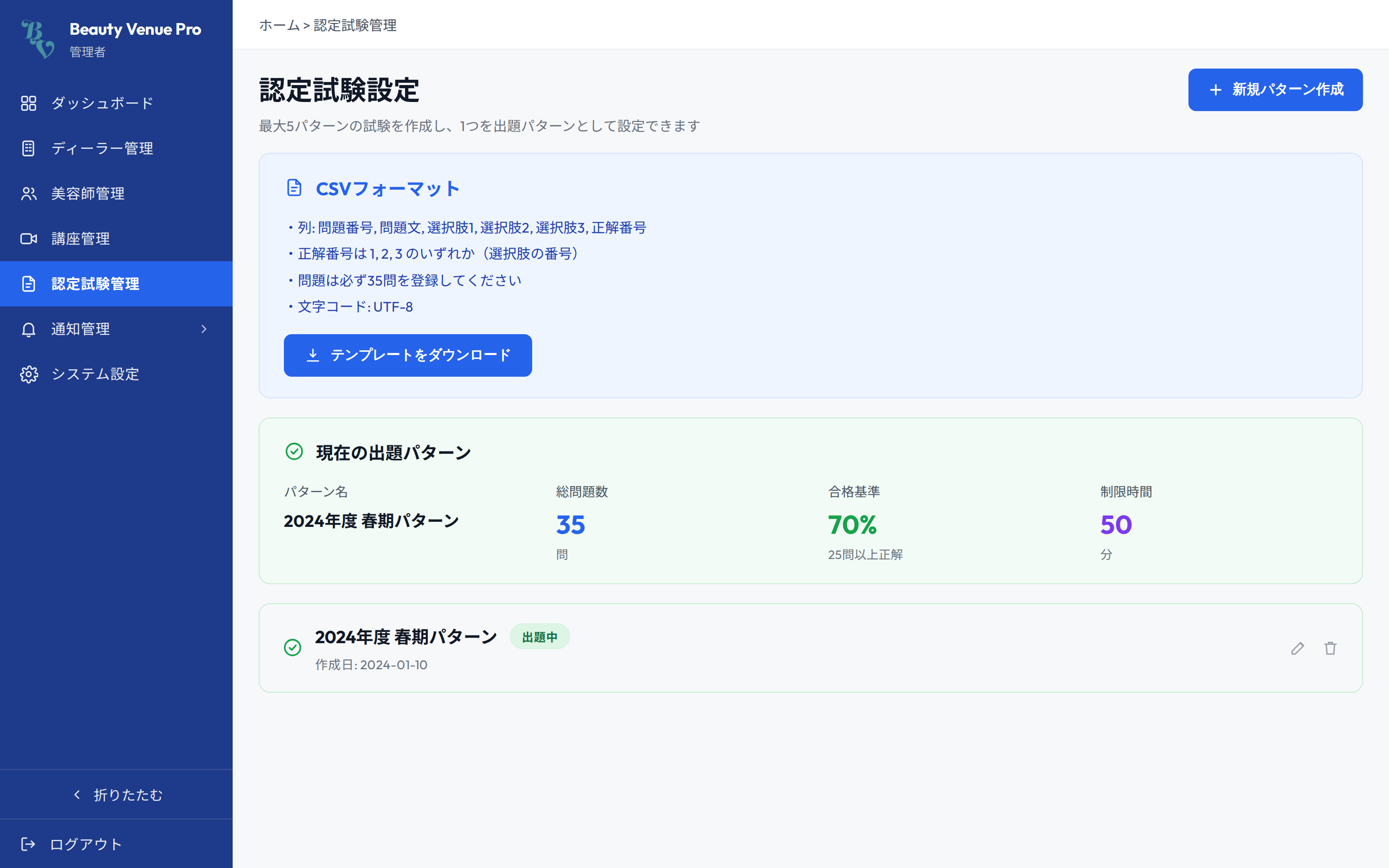
Task: Open ダッシュボード menu item
Action: (116, 103)
